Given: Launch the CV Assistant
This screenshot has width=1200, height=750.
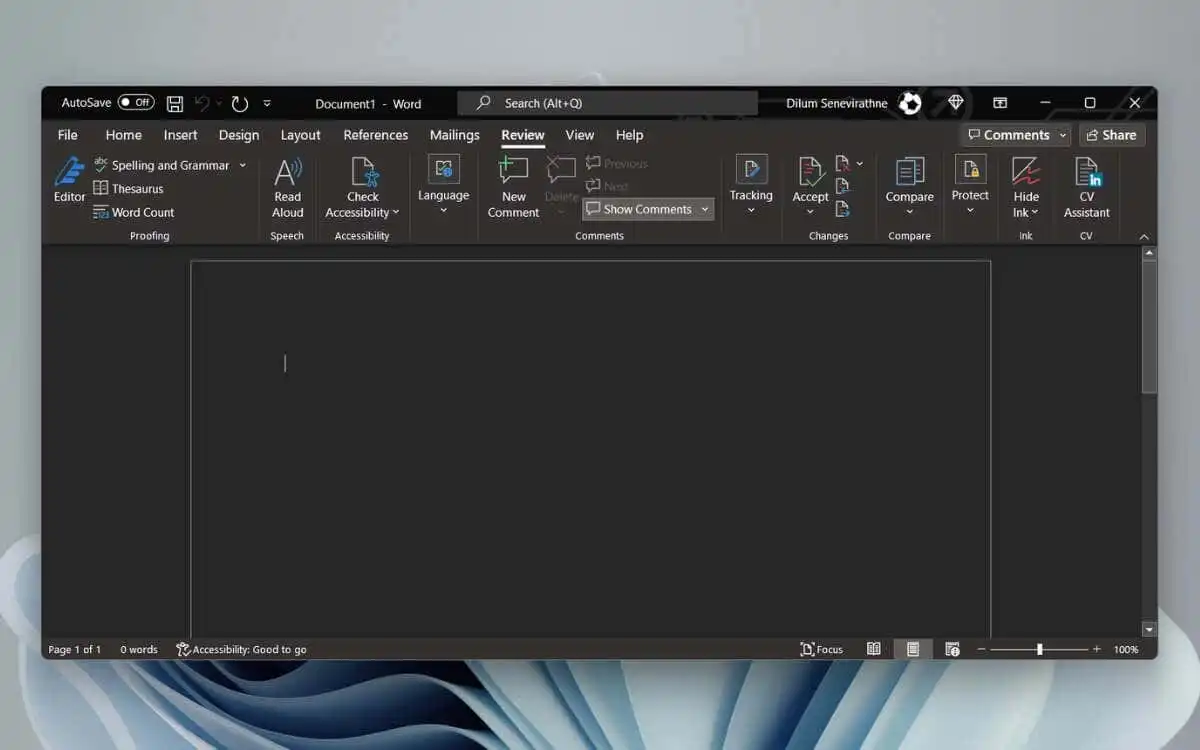Looking at the screenshot, I should coord(1086,185).
